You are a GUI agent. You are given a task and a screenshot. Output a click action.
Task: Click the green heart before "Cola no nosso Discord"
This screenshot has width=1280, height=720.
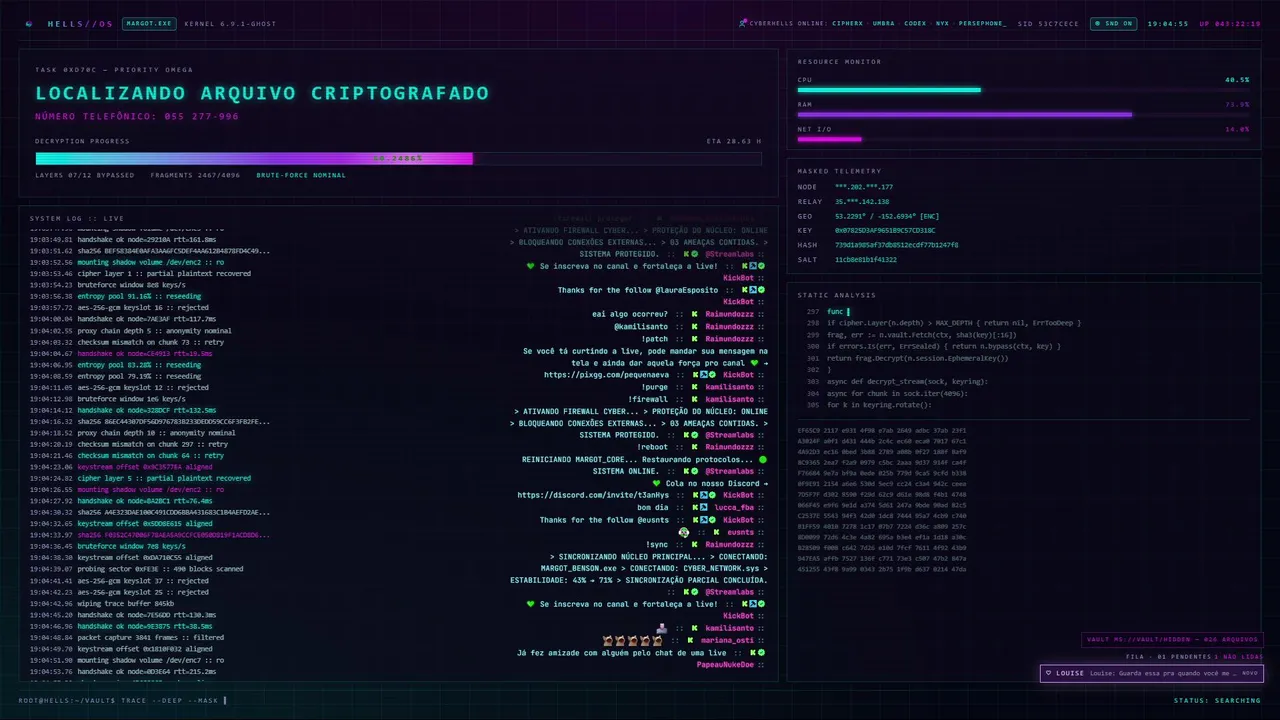coord(656,483)
